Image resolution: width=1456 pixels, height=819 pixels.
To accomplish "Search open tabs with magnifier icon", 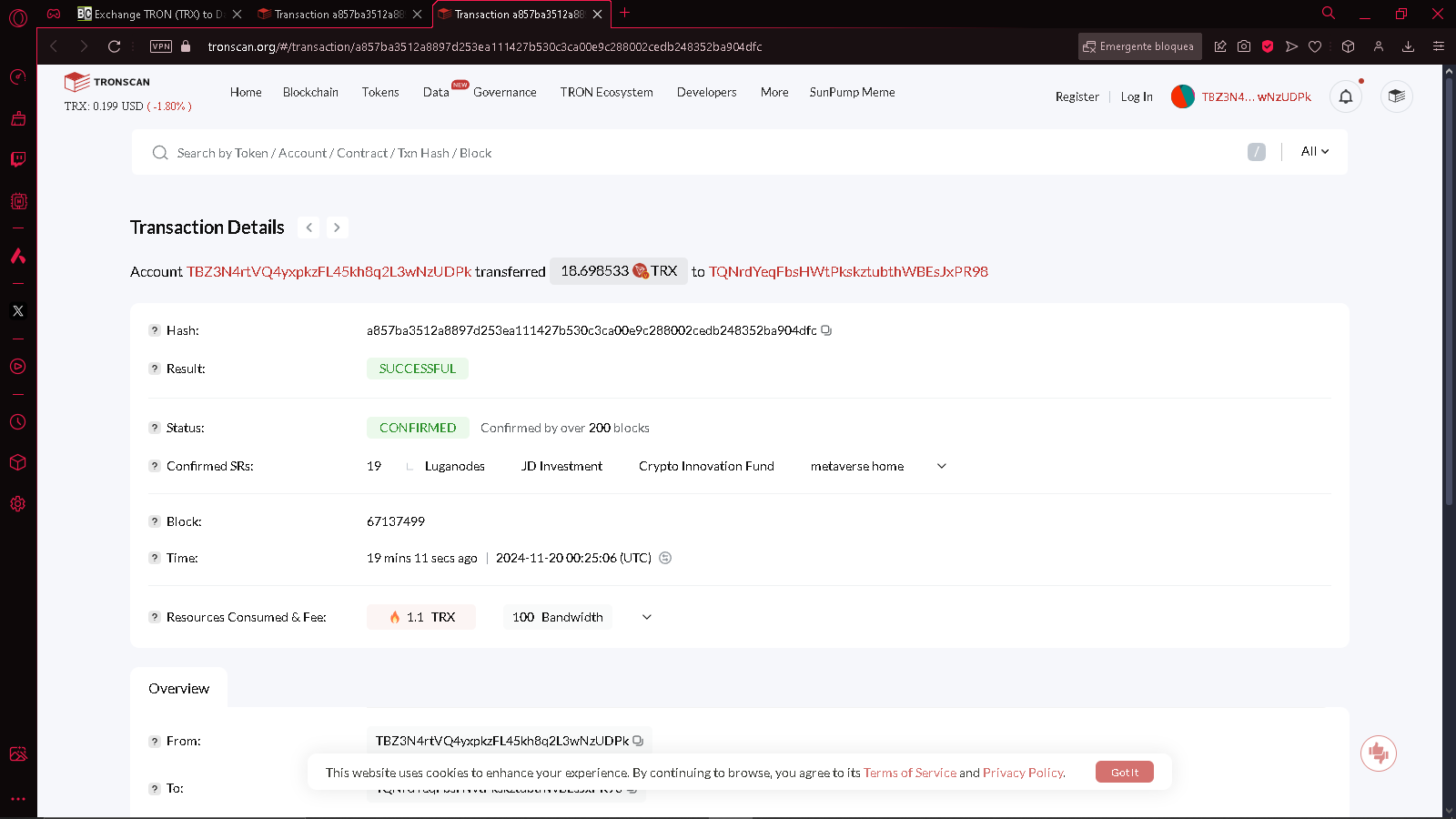I will click(1329, 14).
